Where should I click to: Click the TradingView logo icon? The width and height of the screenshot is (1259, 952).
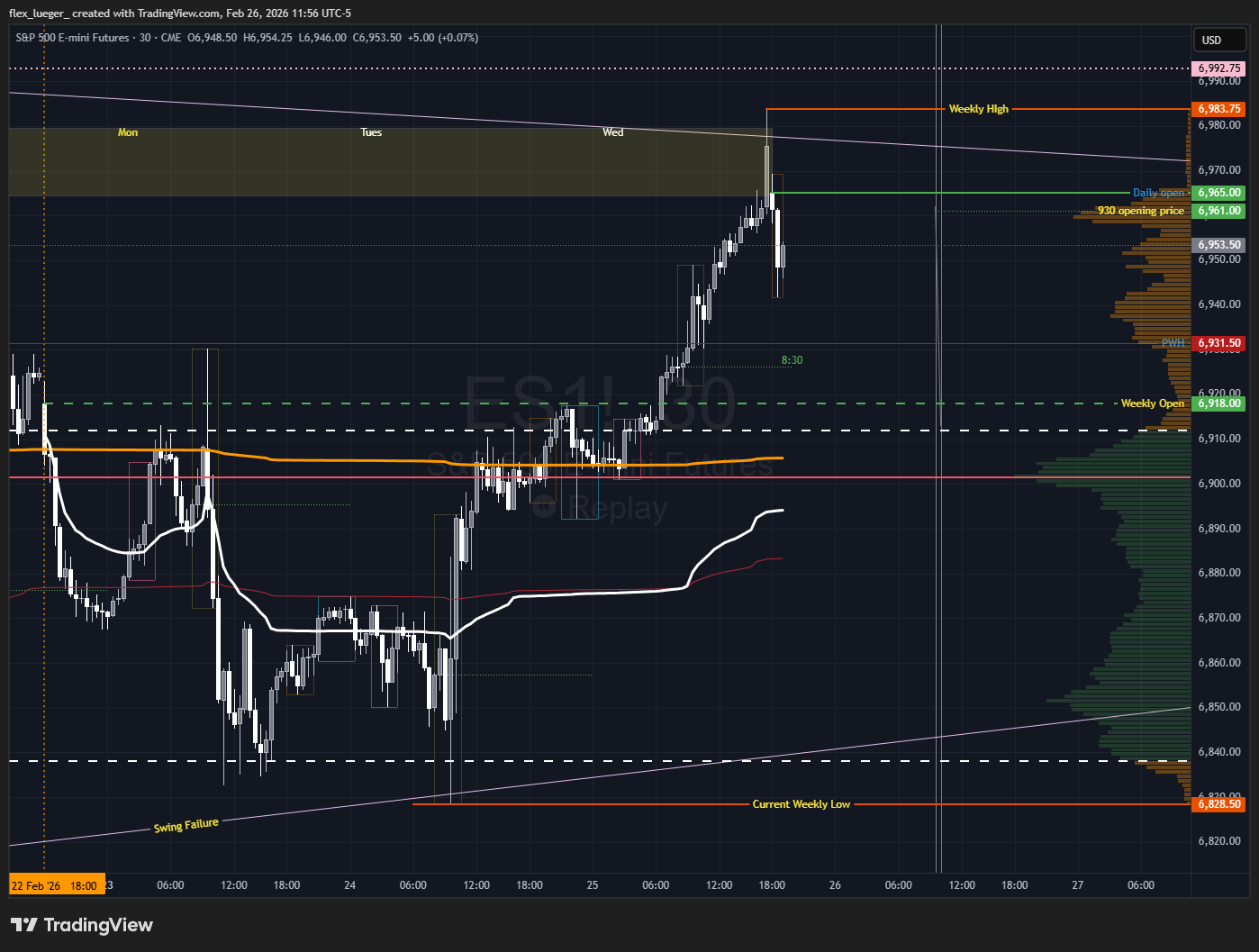[24, 925]
